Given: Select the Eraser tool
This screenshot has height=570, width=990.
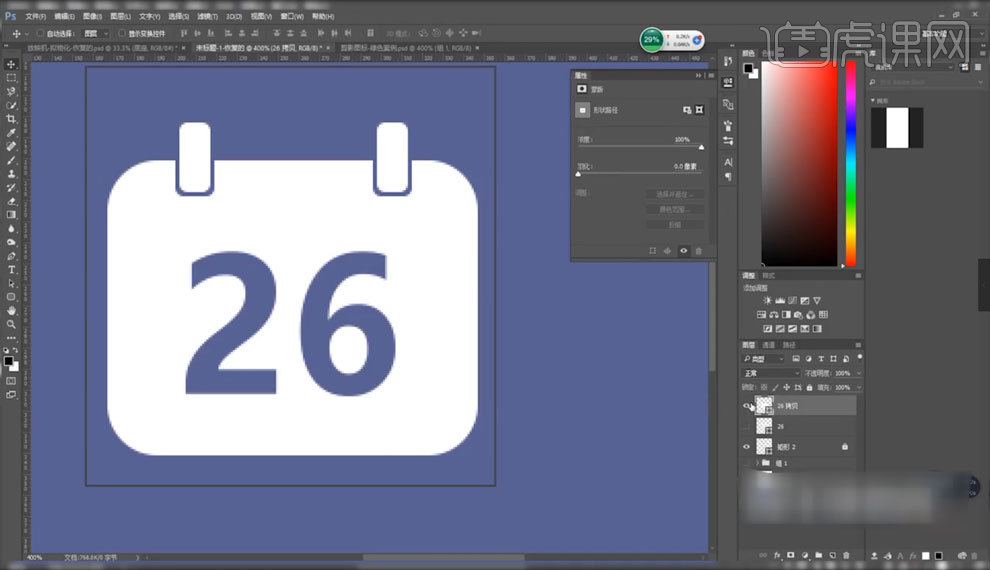Looking at the screenshot, I should [11, 201].
